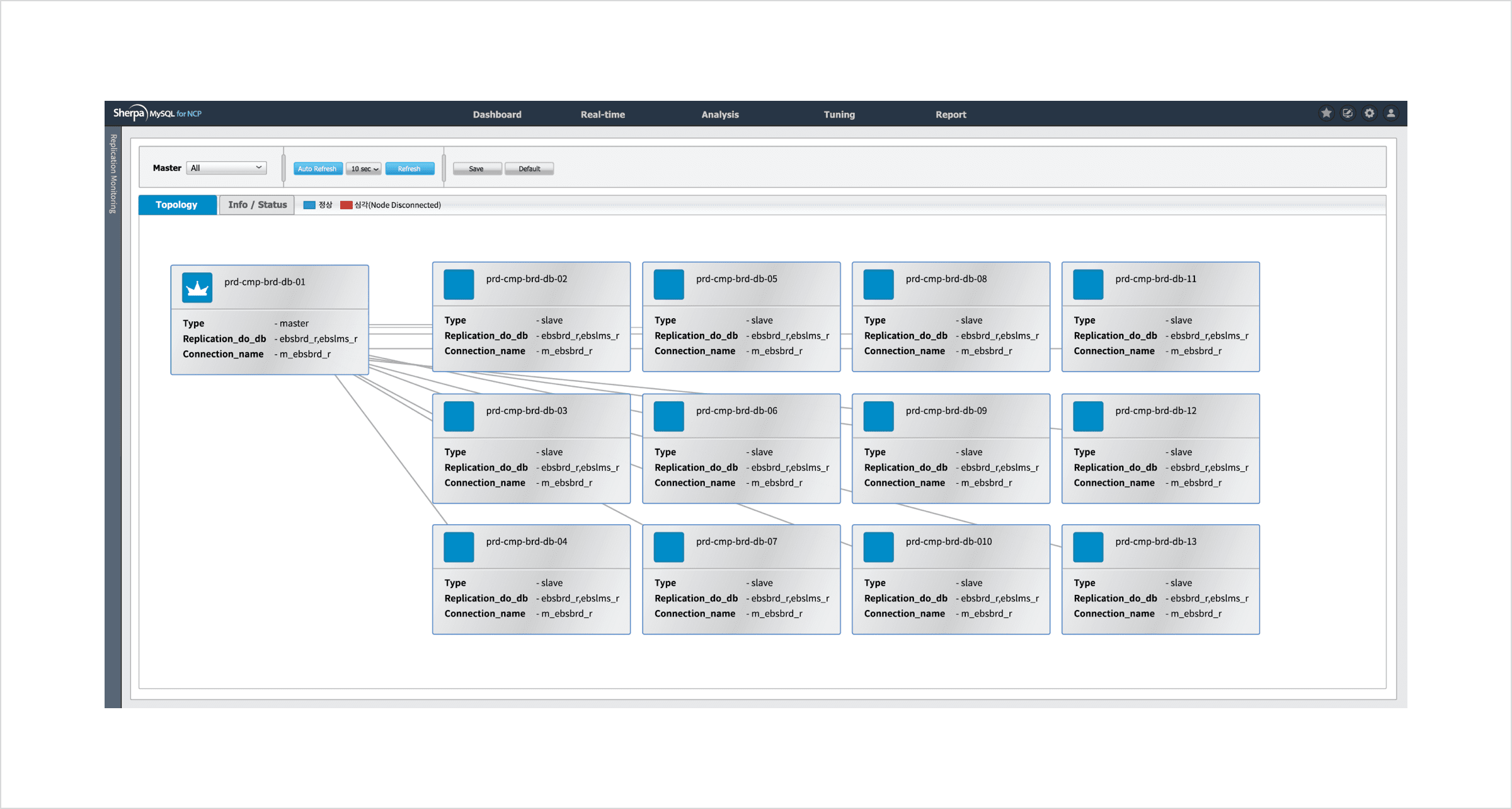
Task: Click blue node icon of prd-cmp-brd-db-09
Action: [x=878, y=416]
